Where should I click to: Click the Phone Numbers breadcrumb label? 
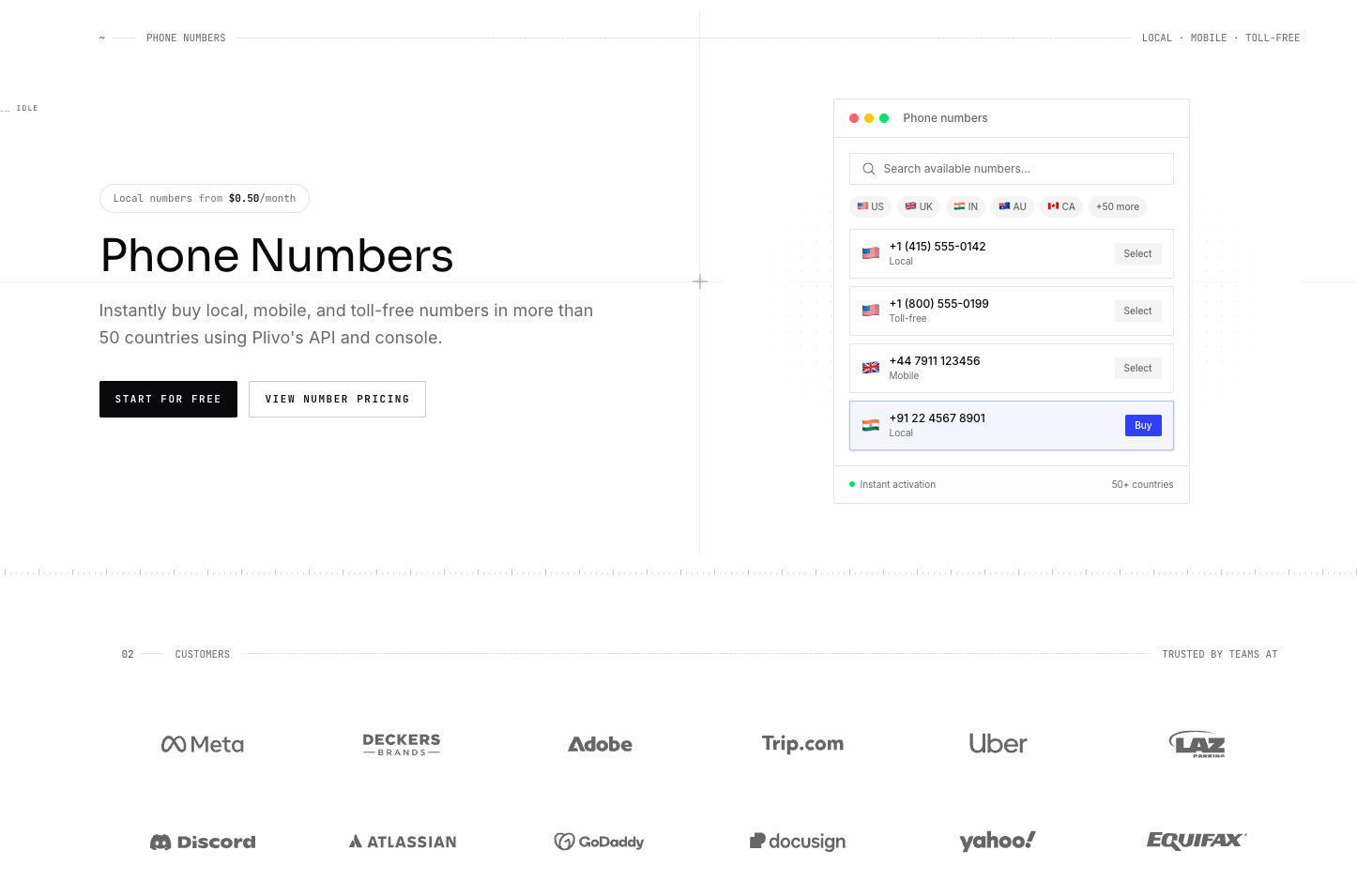coord(186,38)
